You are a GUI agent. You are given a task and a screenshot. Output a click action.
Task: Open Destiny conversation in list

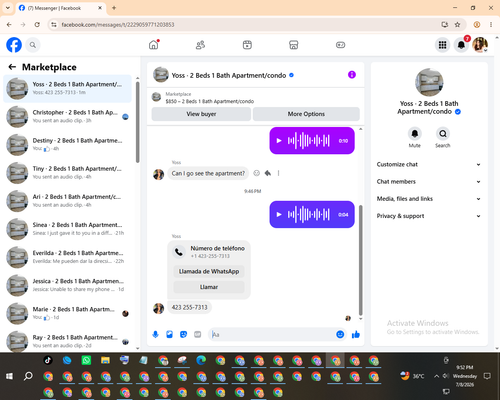point(67,145)
